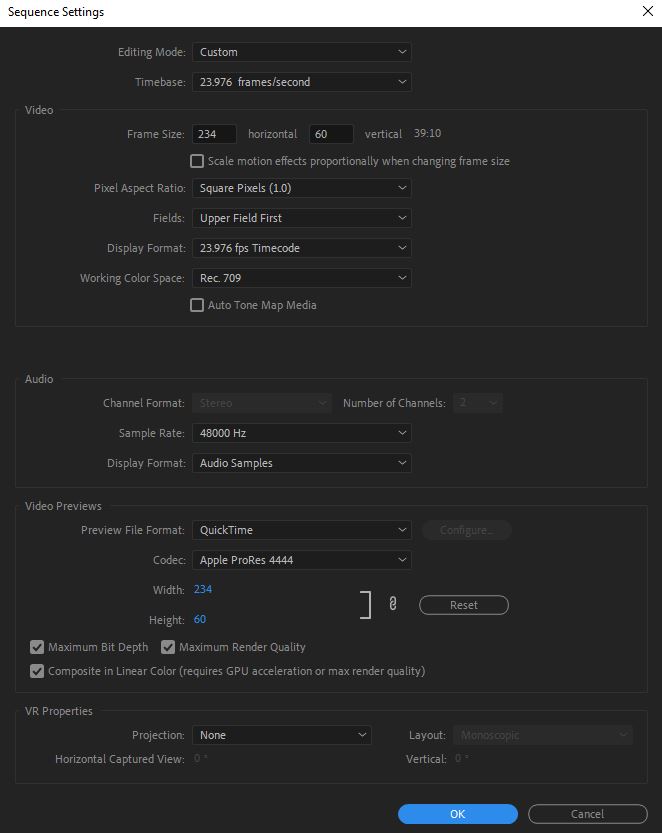Open the Editing Mode dropdown

[302, 51]
